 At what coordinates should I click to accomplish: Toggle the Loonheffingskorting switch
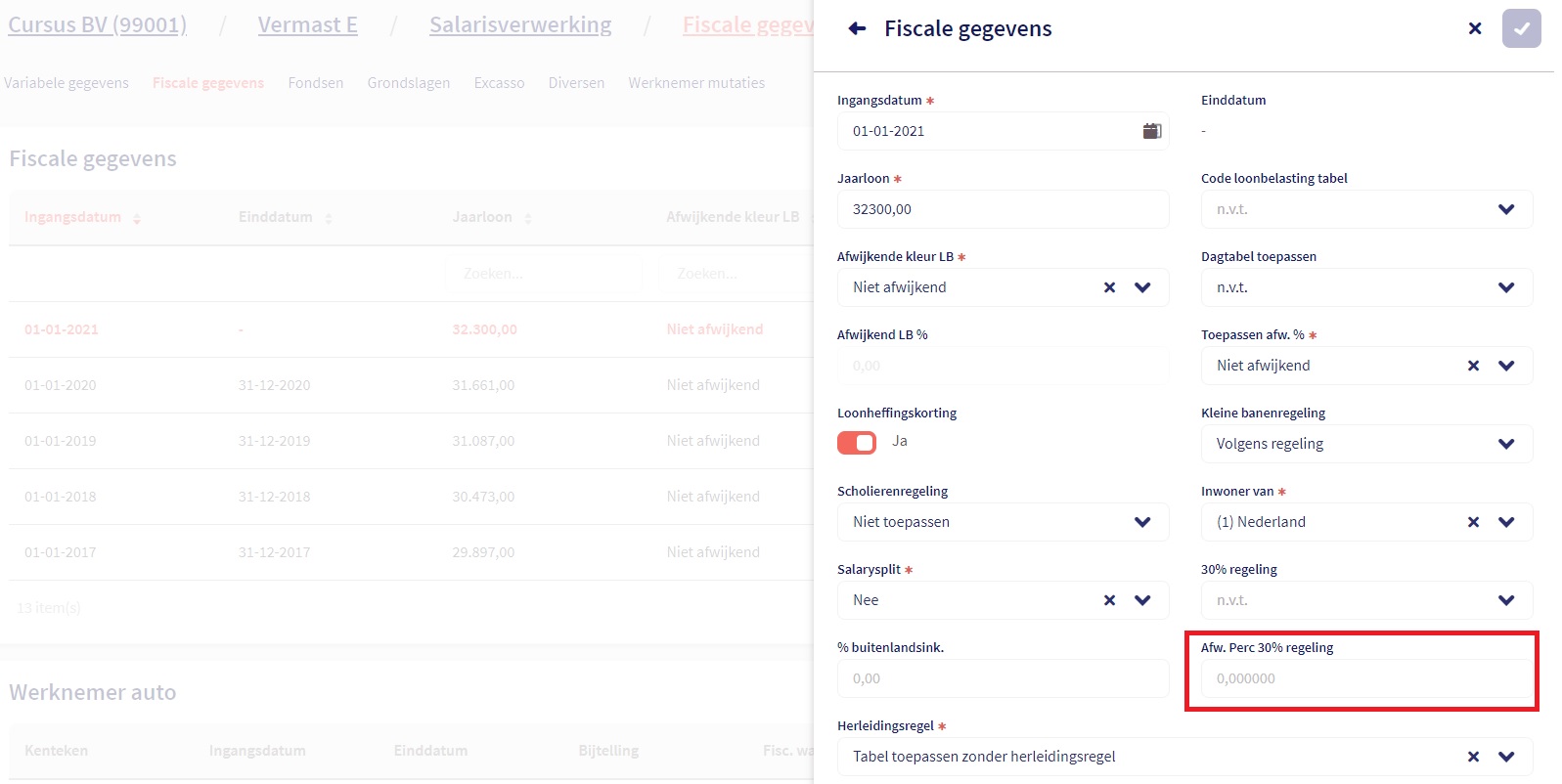pos(857,443)
